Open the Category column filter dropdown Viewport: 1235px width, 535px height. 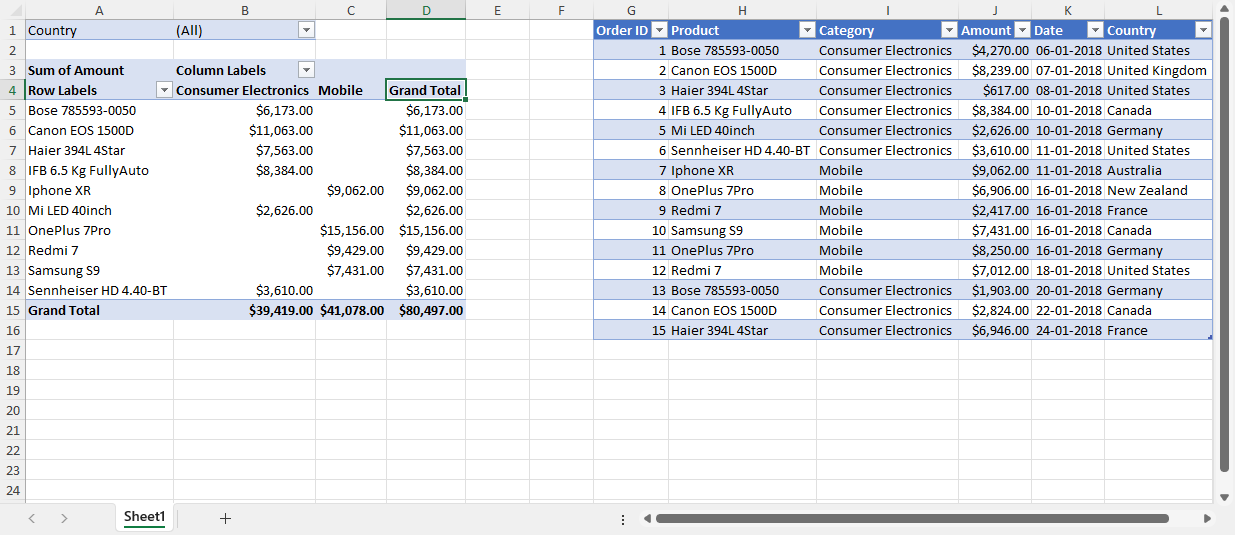(949, 30)
